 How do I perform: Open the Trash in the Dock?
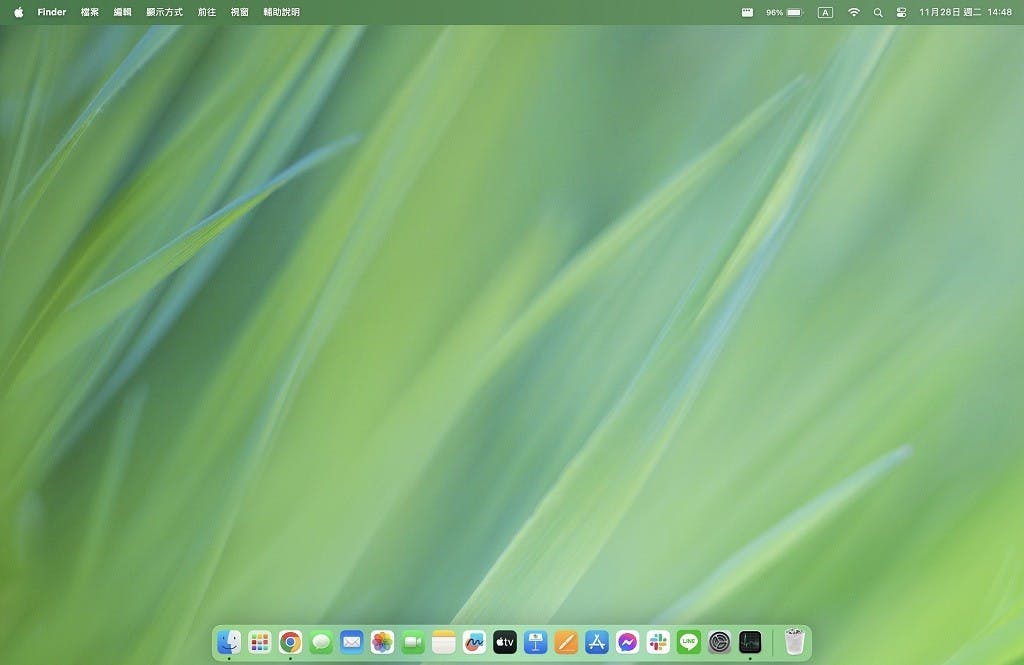coord(794,642)
